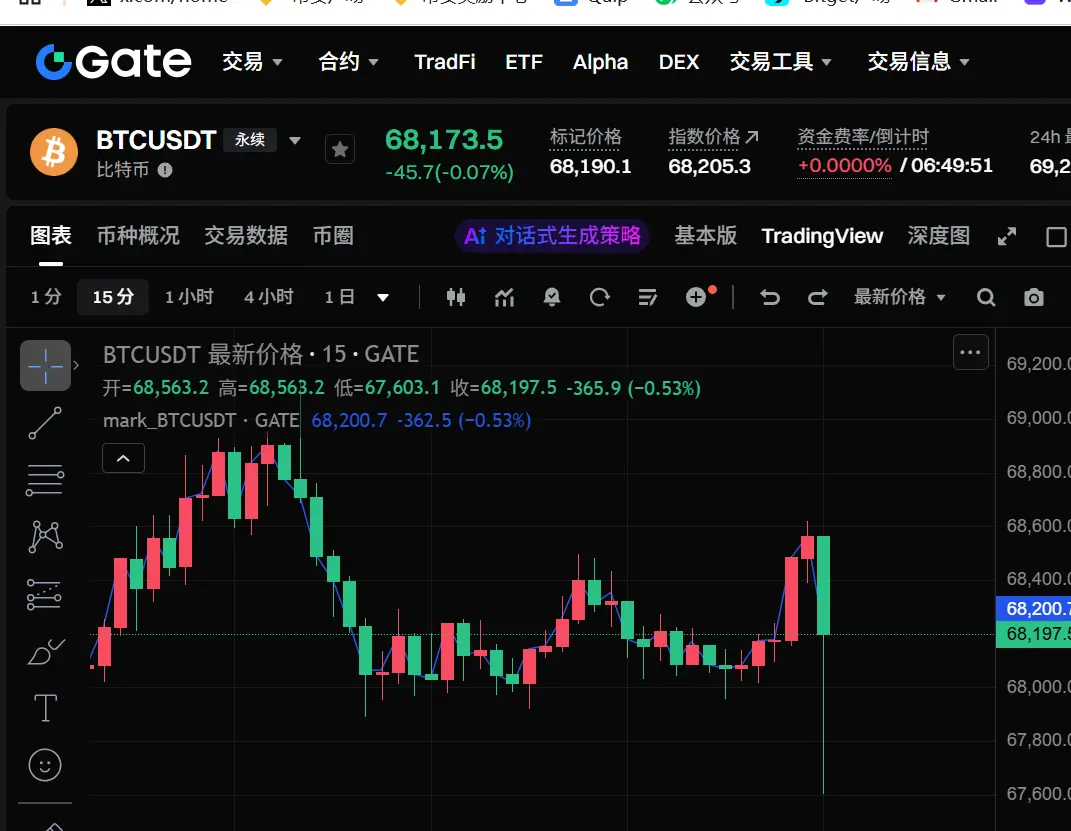This screenshot has width=1071, height=831.
Task: Click the mark_BTCUSDT · GATE legend entry
Action: tap(201, 421)
